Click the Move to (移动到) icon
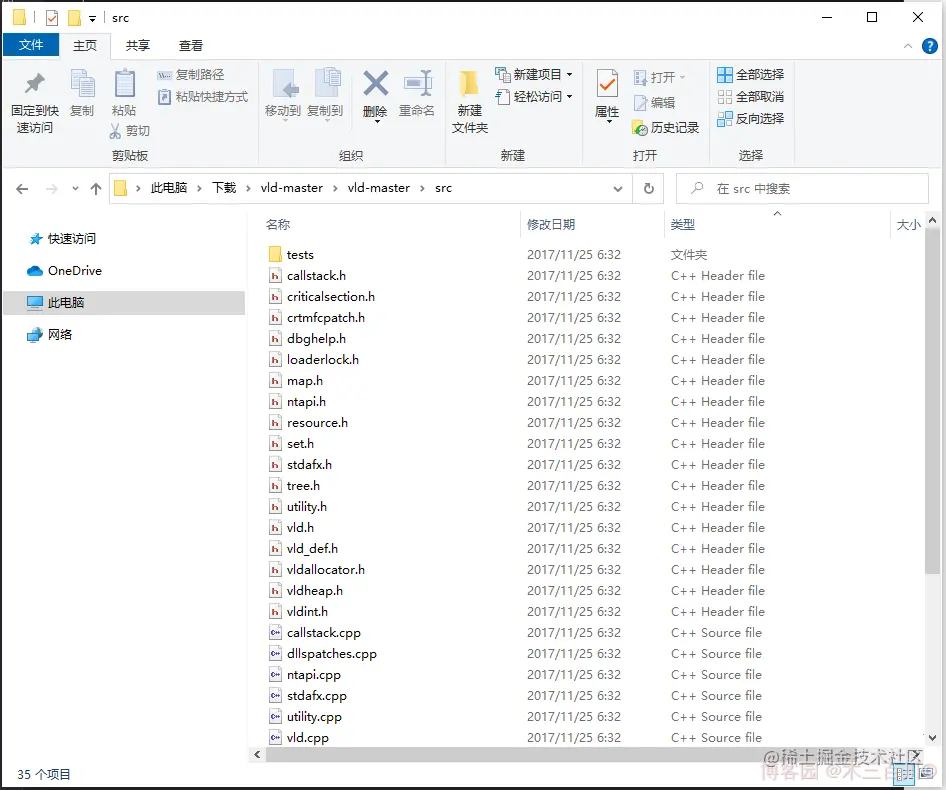 (284, 84)
